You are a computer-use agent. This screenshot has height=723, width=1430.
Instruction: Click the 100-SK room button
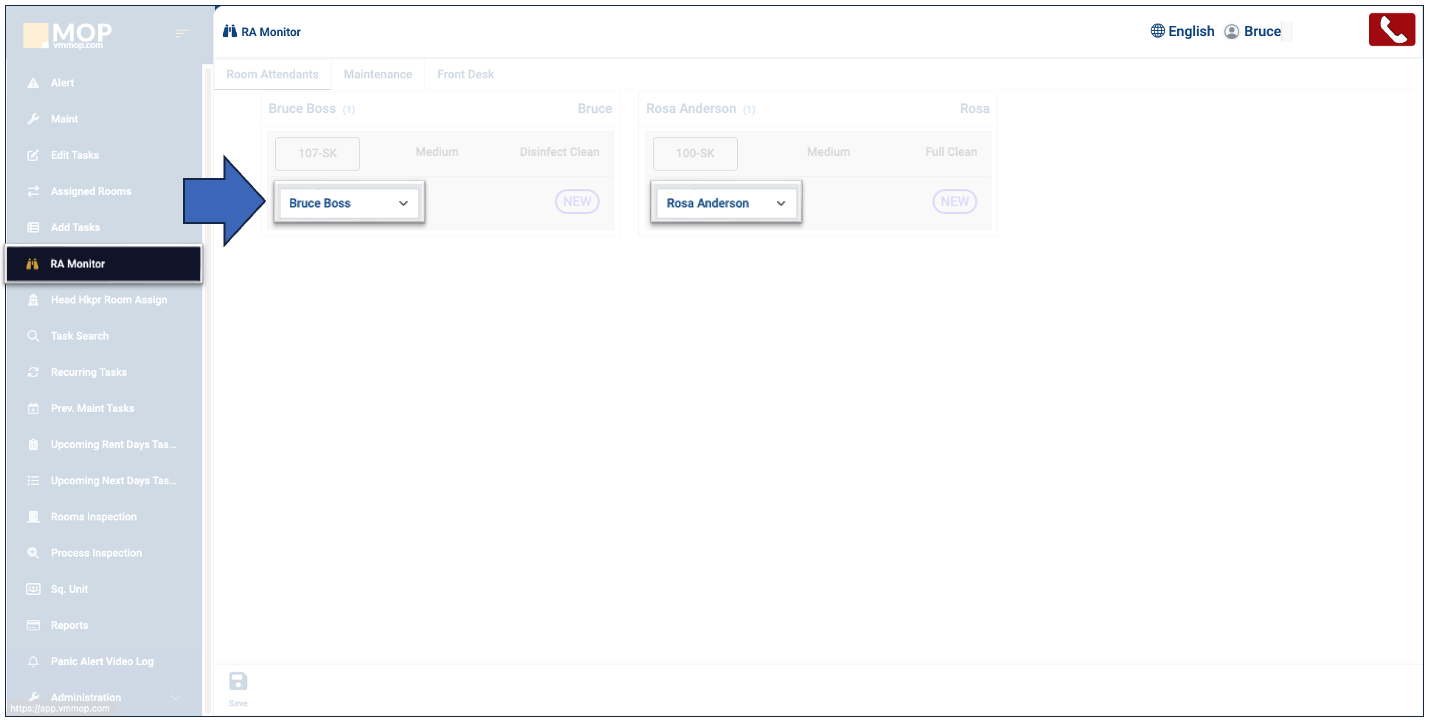(695, 153)
